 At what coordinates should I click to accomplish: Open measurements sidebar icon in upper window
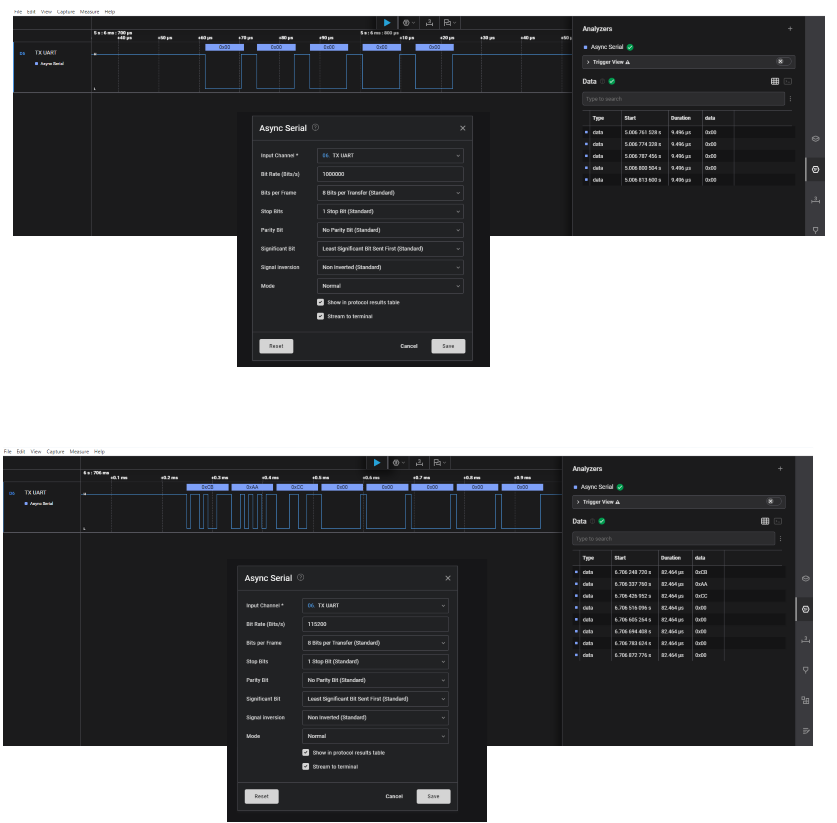click(815, 200)
